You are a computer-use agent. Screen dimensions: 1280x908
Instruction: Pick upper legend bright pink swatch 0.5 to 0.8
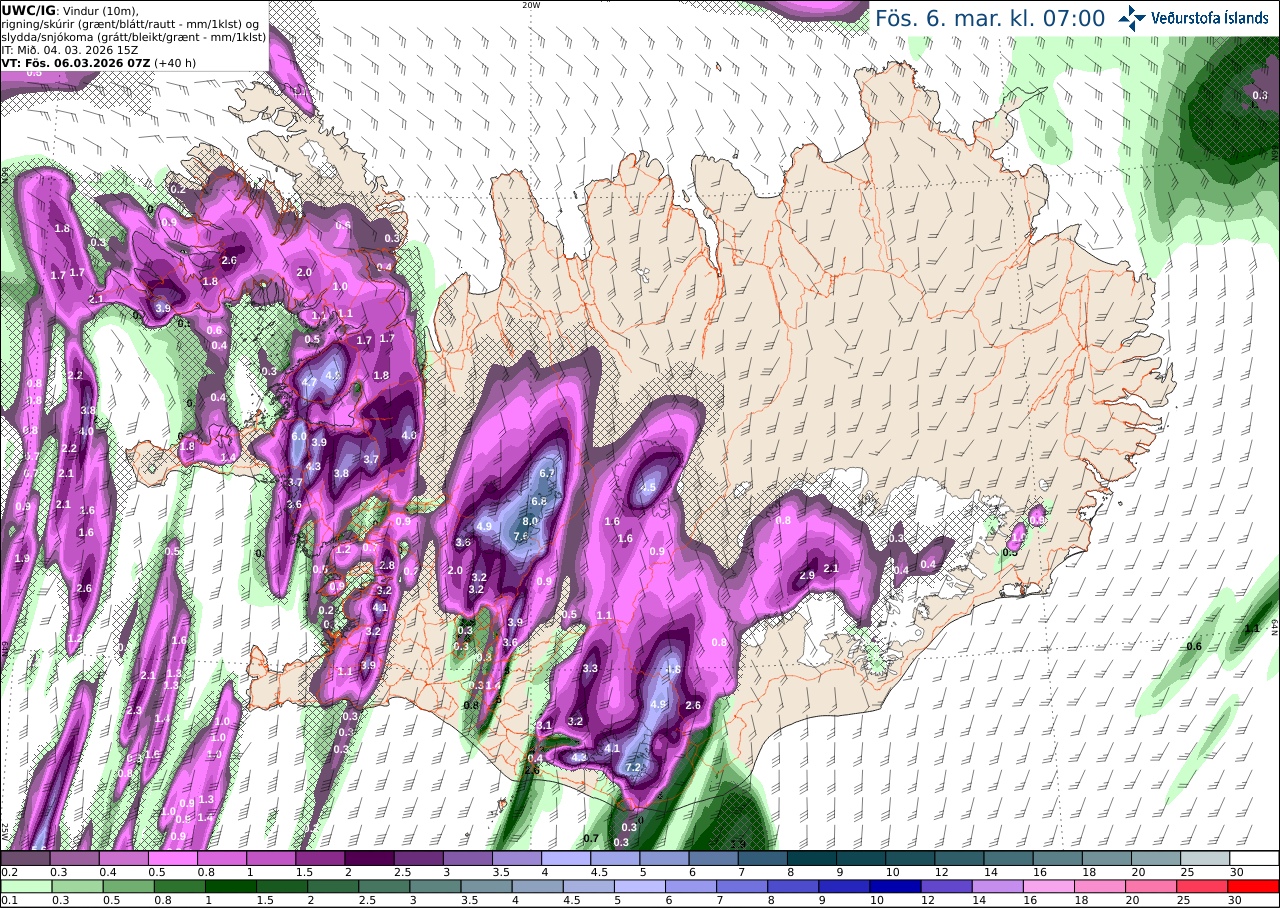[172, 858]
